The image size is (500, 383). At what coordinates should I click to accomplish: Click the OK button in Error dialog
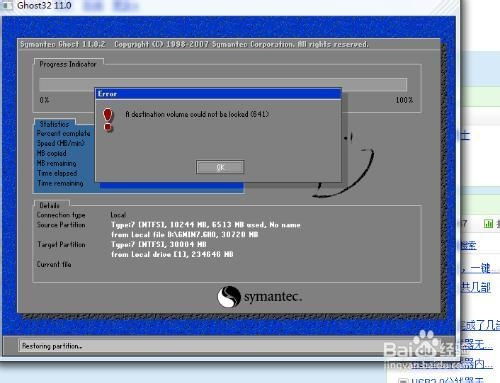[x=220, y=167]
